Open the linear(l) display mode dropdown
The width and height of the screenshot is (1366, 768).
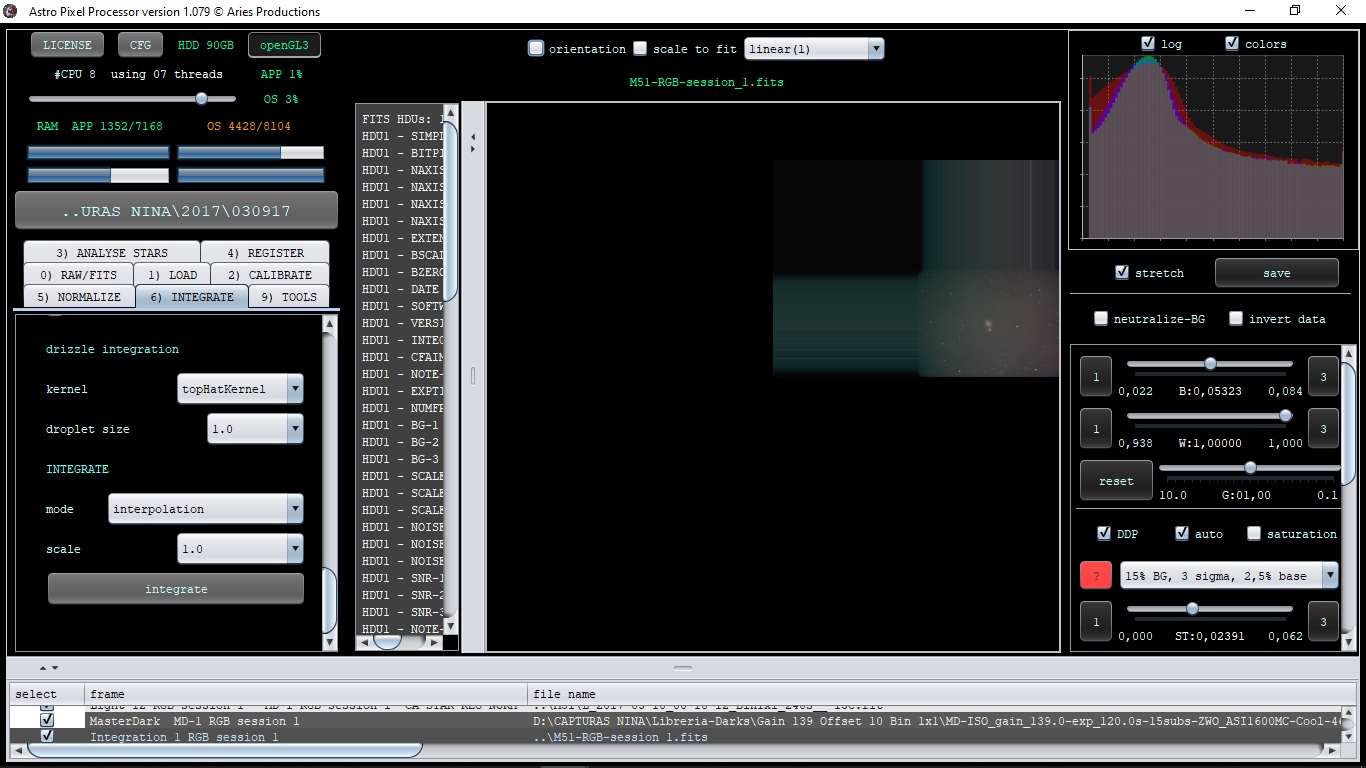[x=814, y=48]
